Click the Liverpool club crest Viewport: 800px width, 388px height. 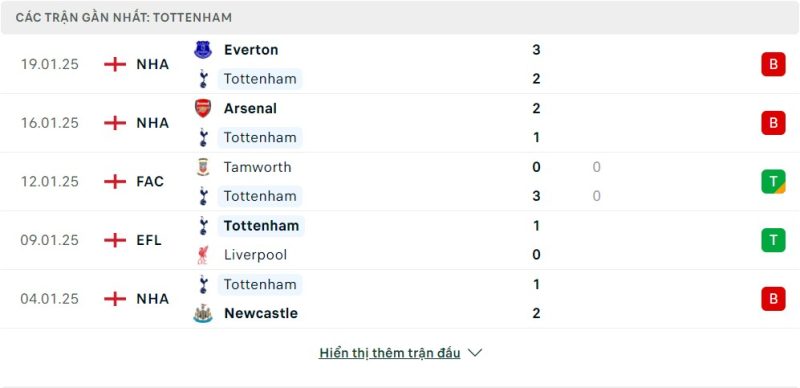(x=203, y=255)
